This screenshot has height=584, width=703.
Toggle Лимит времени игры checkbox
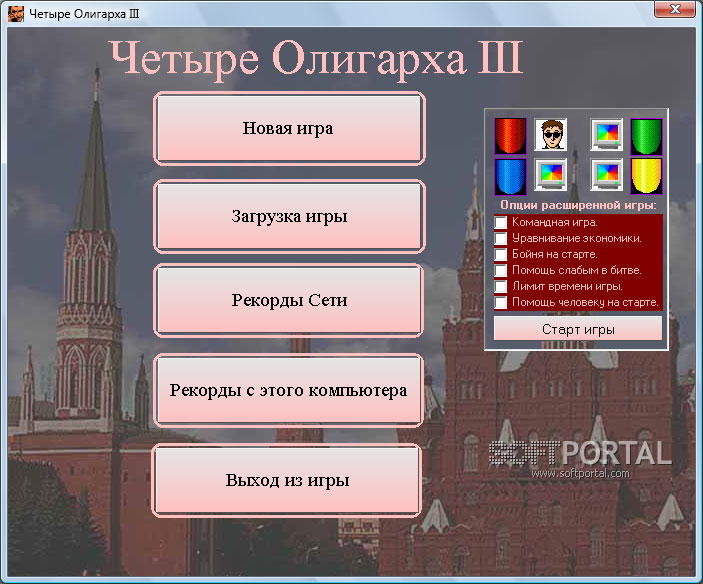pyautogui.click(x=500, y=286)
